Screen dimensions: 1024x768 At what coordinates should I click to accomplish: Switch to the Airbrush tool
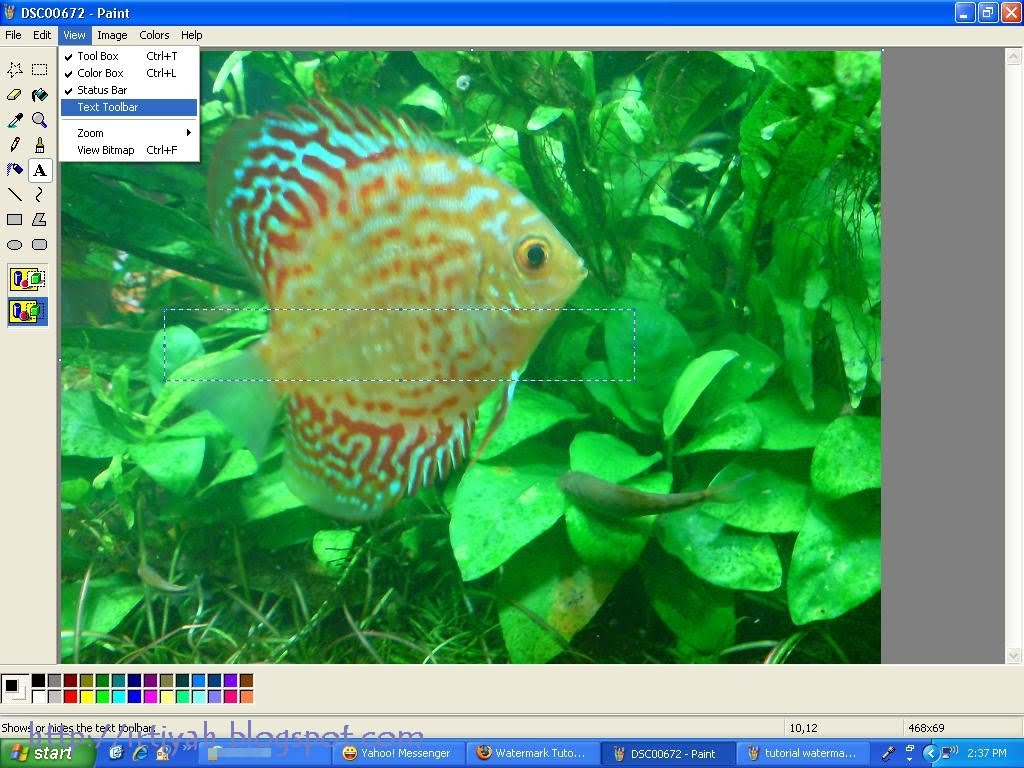(14, 170)
